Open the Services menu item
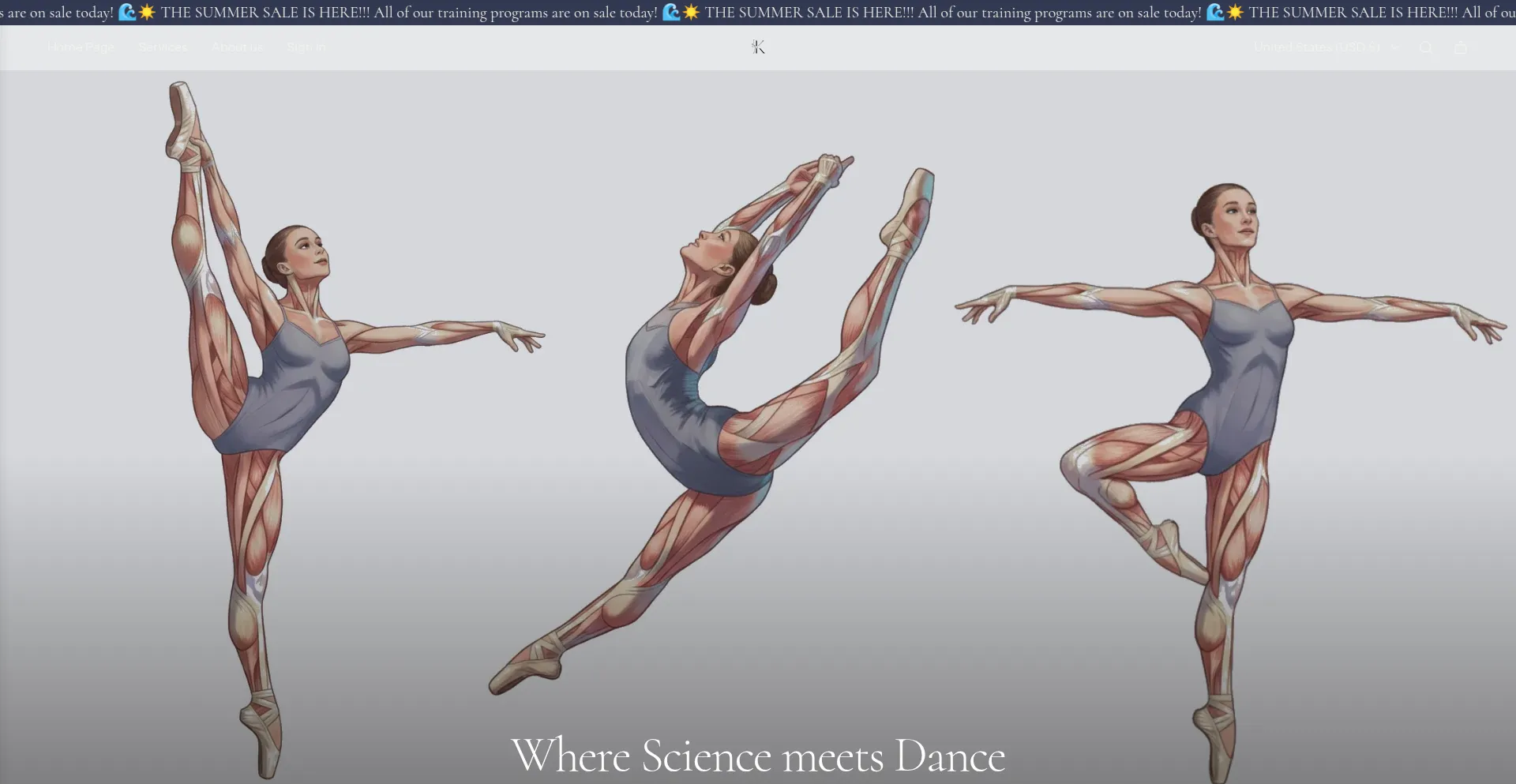This screenshot has height=784, width=1516. point(163,47)
